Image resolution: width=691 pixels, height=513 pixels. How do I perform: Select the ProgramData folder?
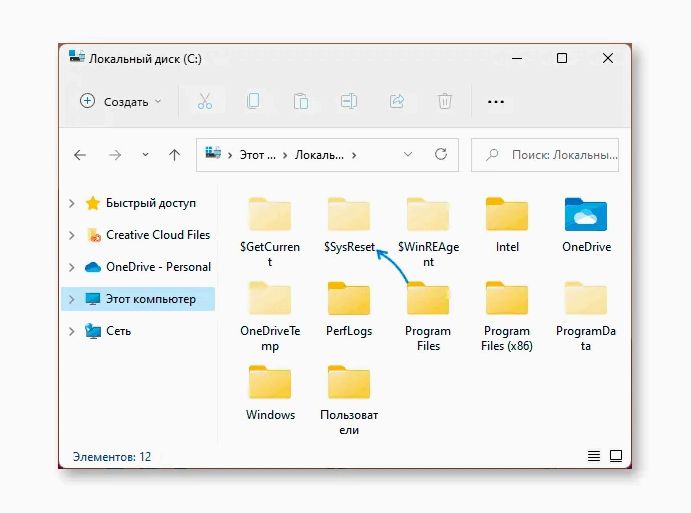(586, 316)
